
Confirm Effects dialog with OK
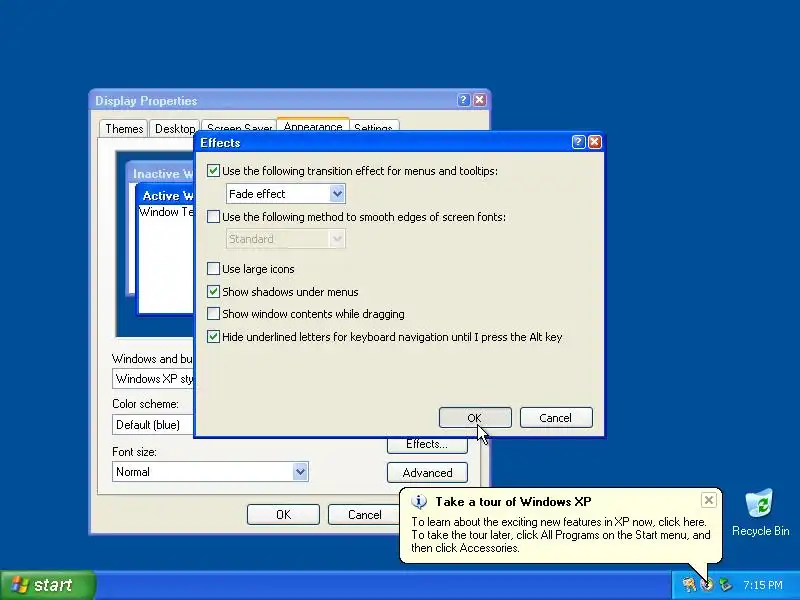click(475, 418)
